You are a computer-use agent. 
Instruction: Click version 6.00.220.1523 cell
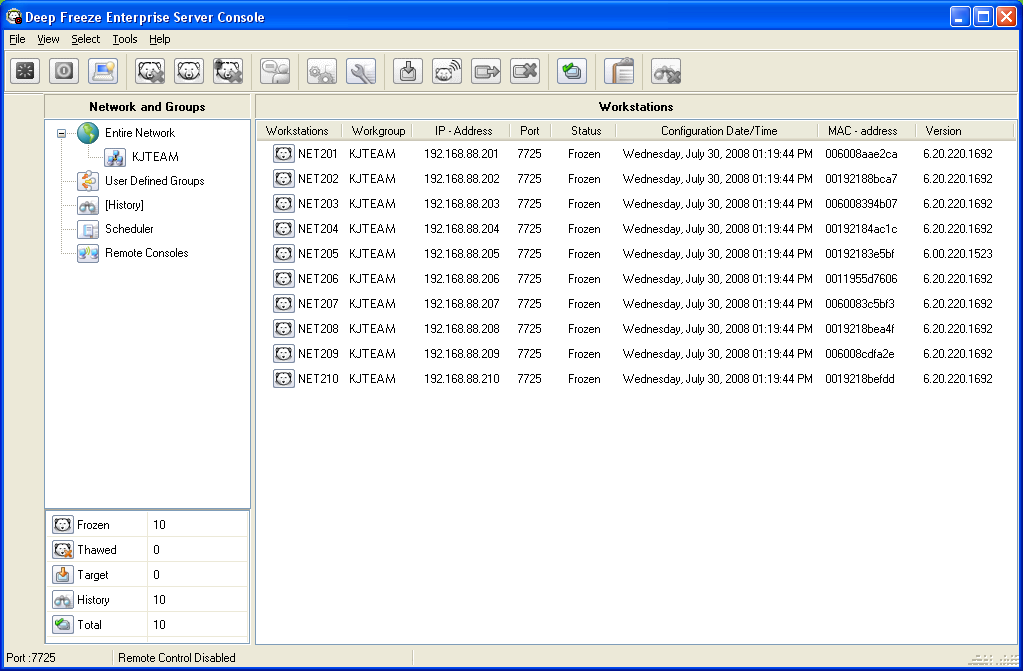click(958, 254)
